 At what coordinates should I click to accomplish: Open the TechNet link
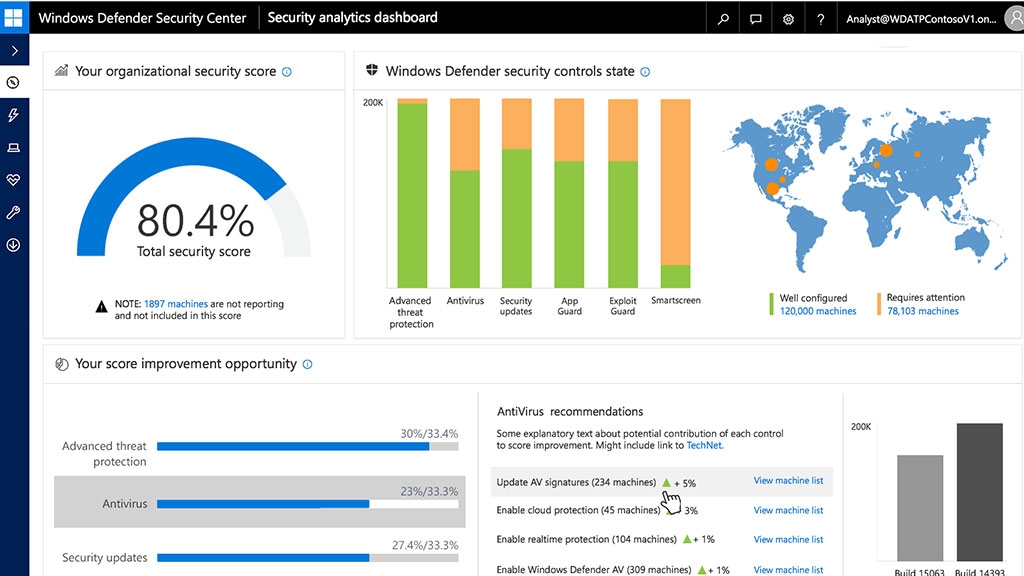[704, 445]
